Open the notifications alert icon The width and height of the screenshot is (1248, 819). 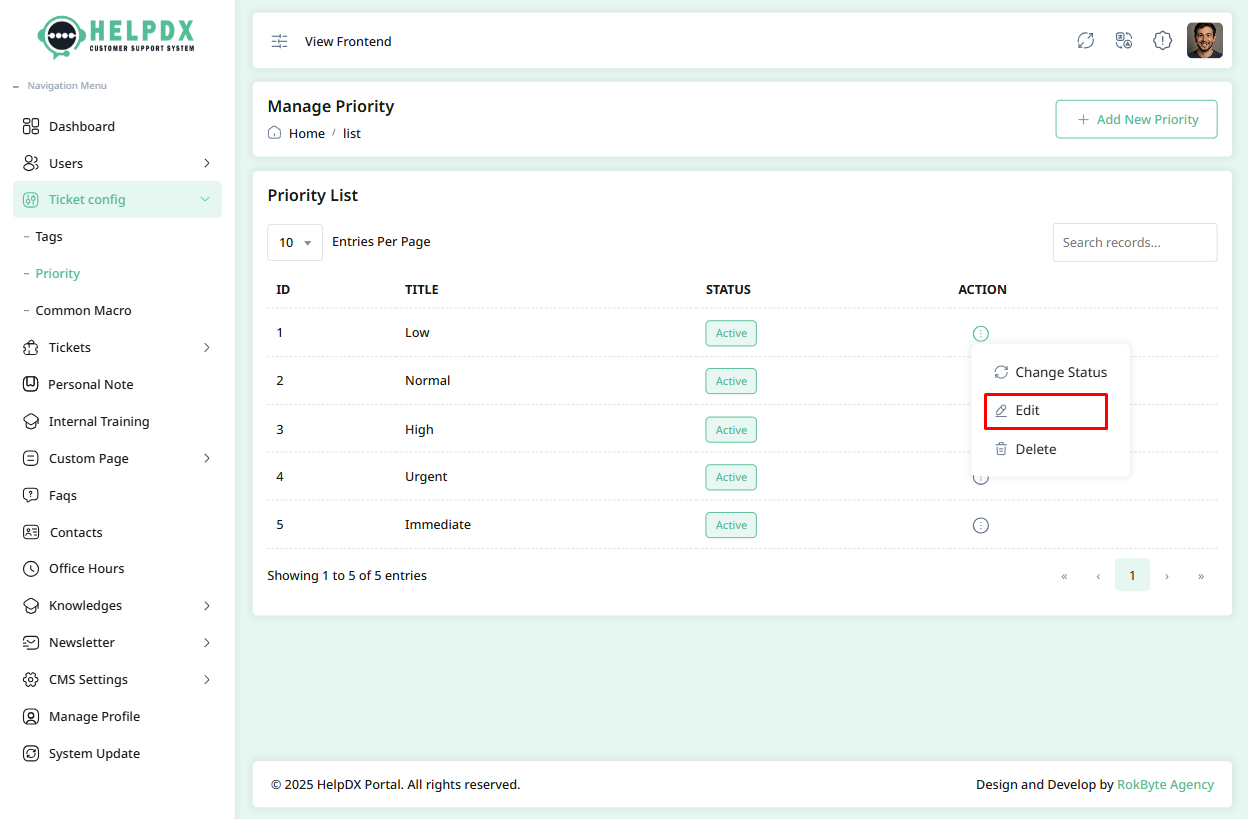tap(1162, 40)
